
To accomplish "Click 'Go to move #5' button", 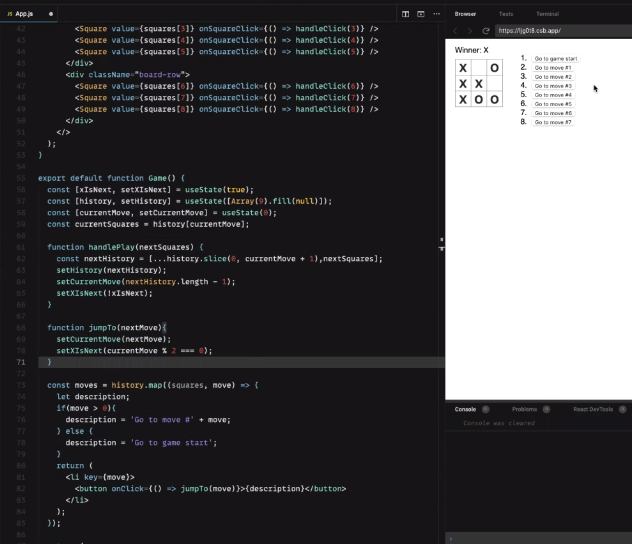I will (553, 104).
